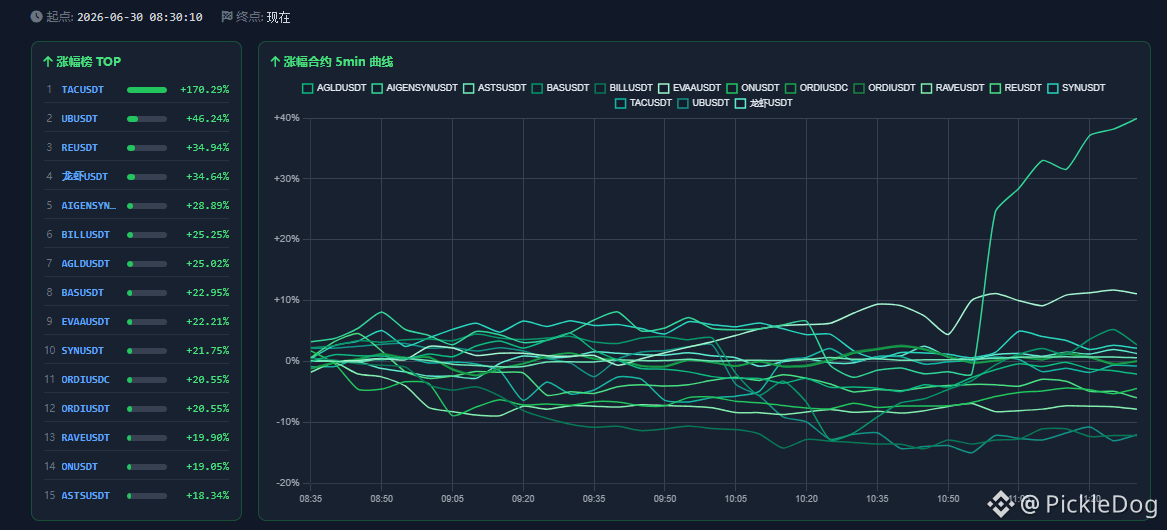Open UBUSDT in the gainers list
The width and height of the screenshot is (1167, 530).
tap(80, 118)
